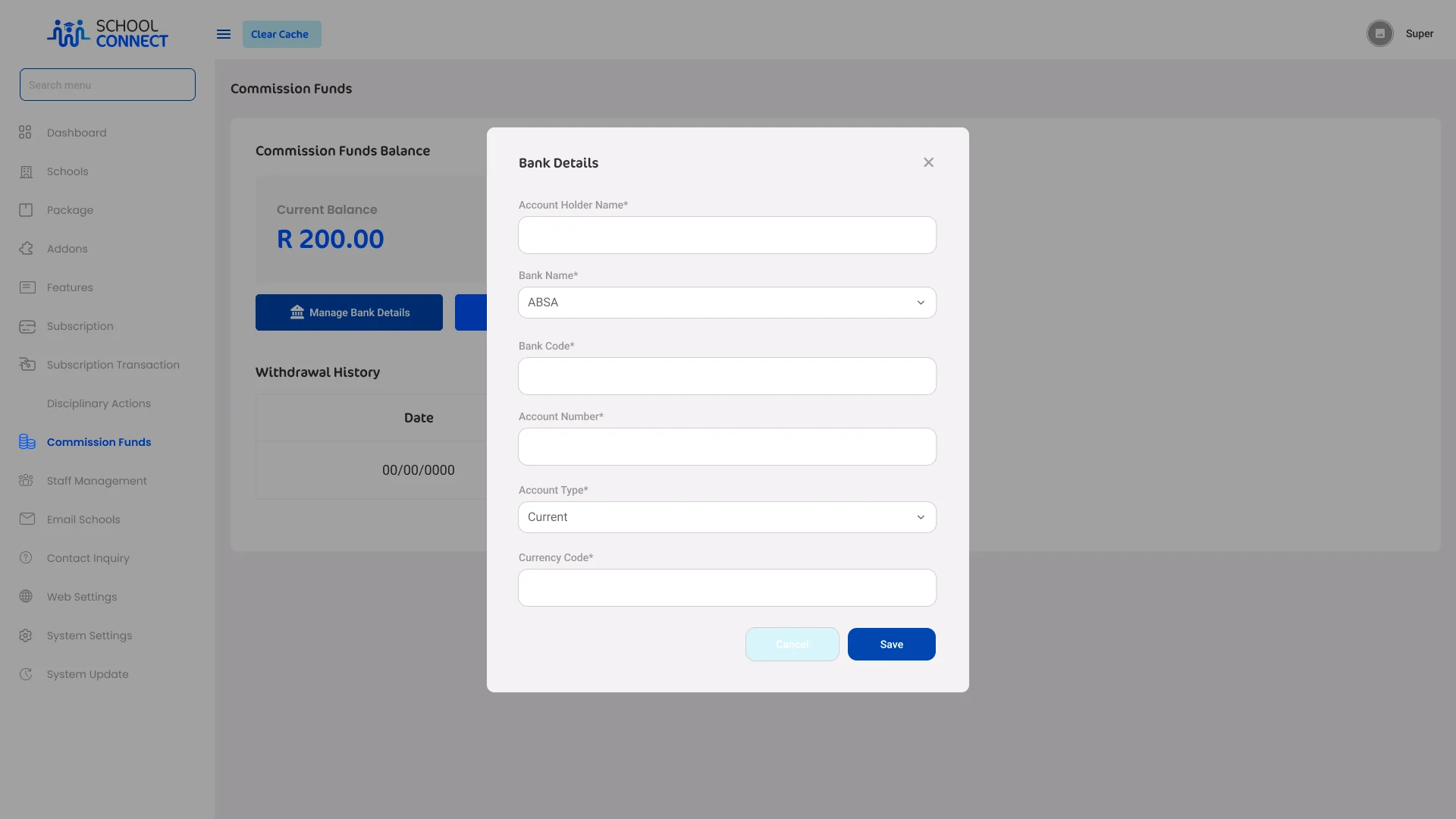Focus the Bank Code field
This screenshot has height=819, width=1456.
click(727, 376)
